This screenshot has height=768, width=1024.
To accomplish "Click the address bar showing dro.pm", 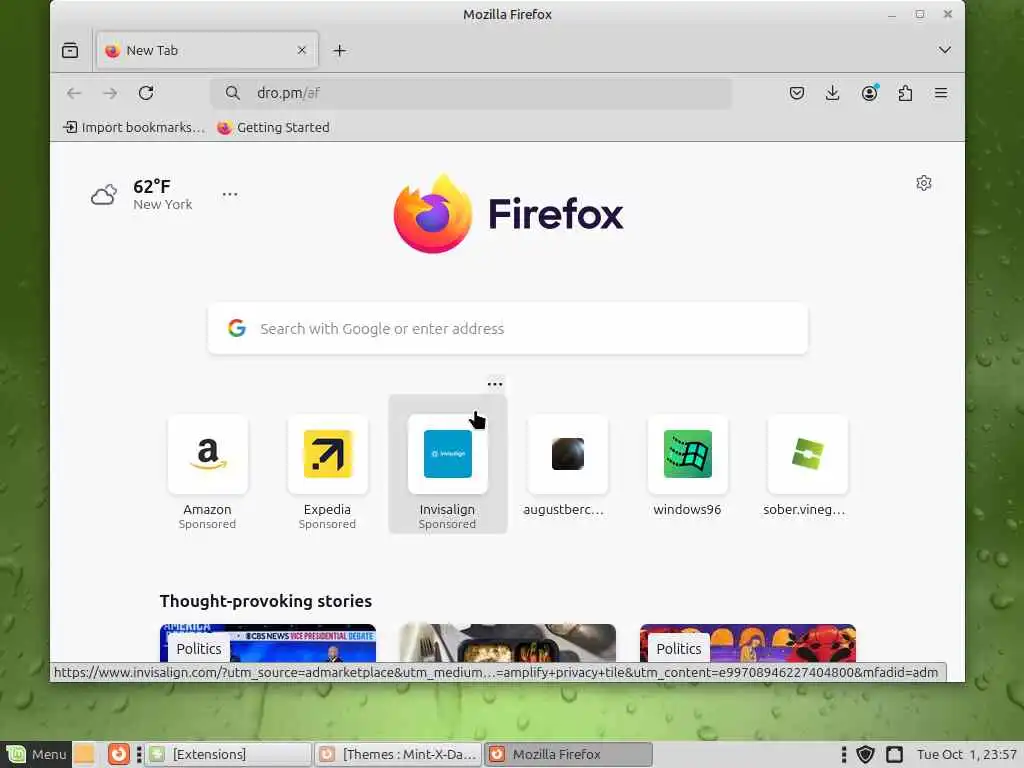I will (x=471, y=93).
